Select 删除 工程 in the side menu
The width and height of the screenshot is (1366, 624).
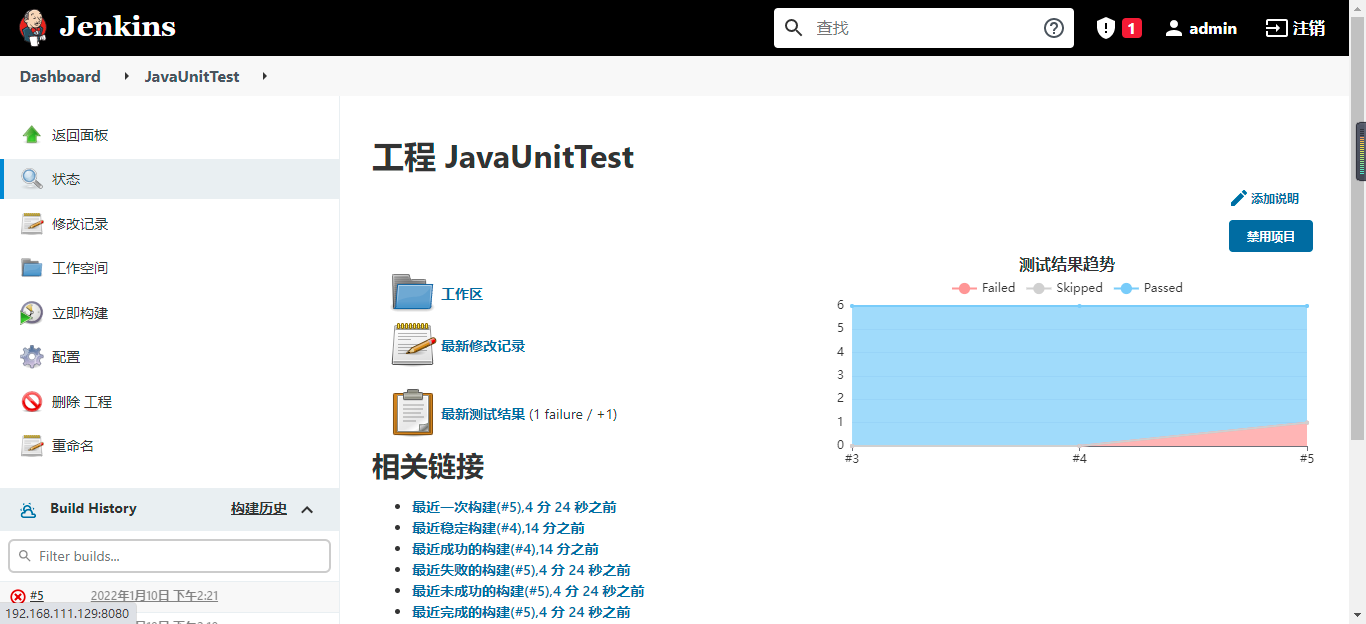[82, 402]
